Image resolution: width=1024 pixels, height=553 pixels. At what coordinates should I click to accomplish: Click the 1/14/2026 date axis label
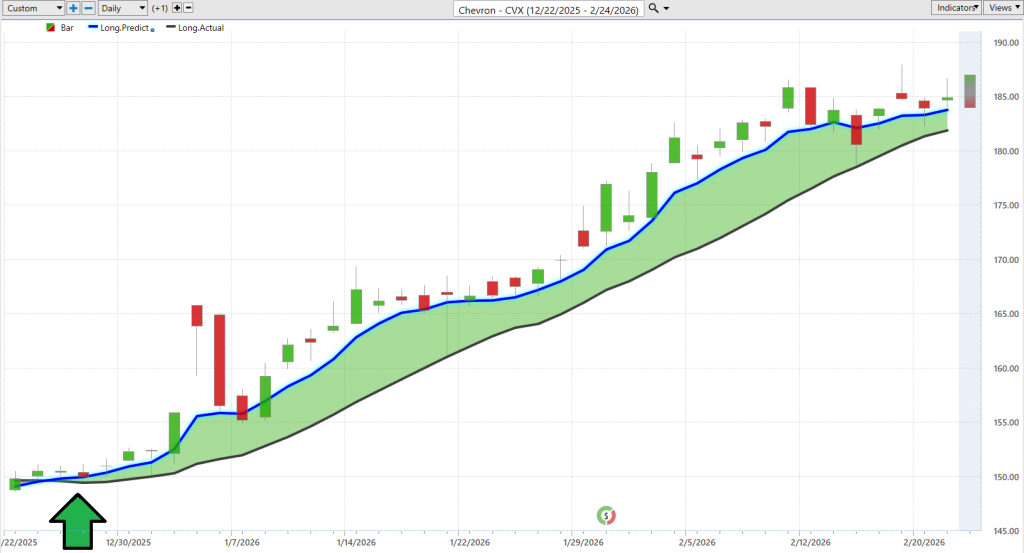[x=356, y=543]
